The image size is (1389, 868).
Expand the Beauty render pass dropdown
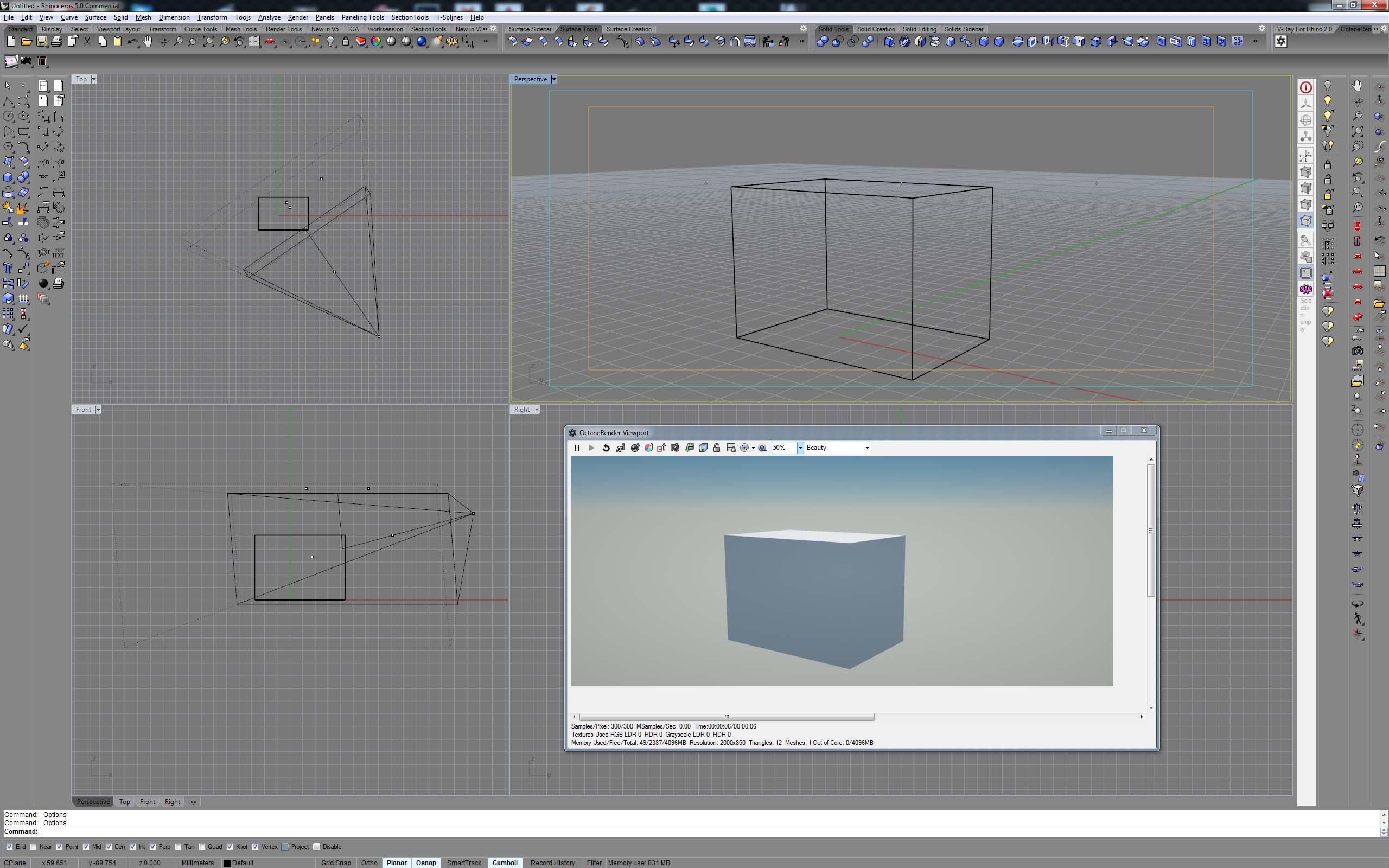point(866,448)
